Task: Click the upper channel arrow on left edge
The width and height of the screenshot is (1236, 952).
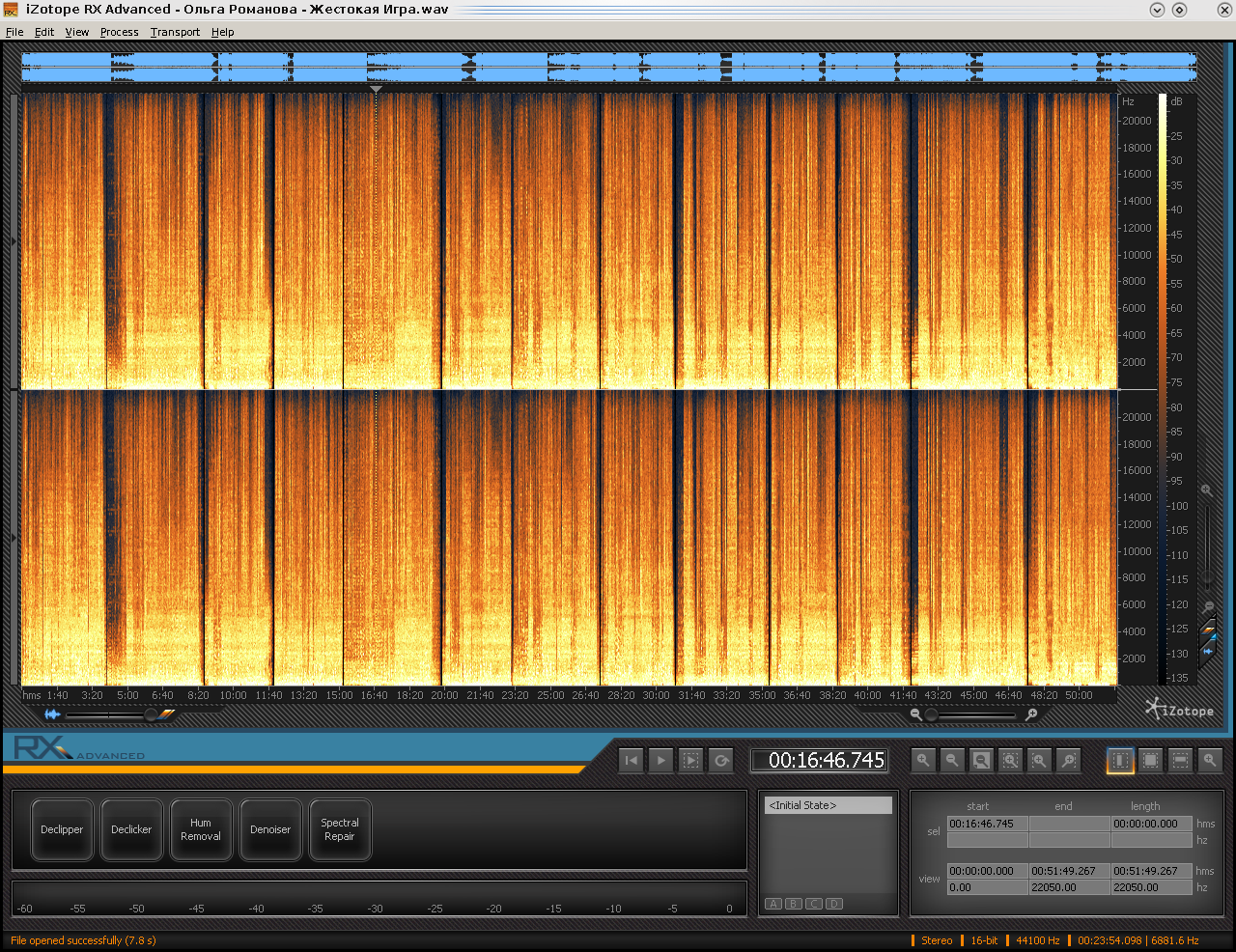Action: [14, 240]
